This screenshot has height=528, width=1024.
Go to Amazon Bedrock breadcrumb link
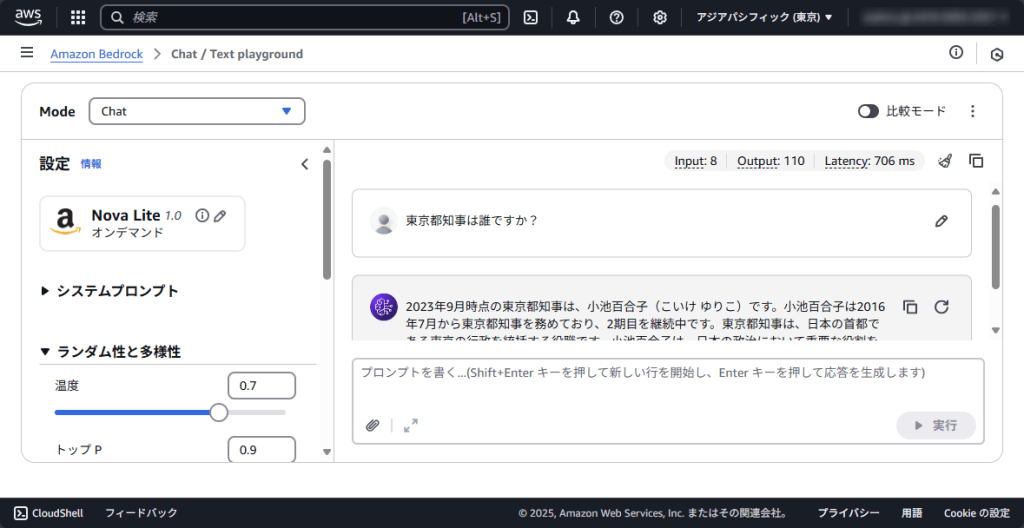97,54
